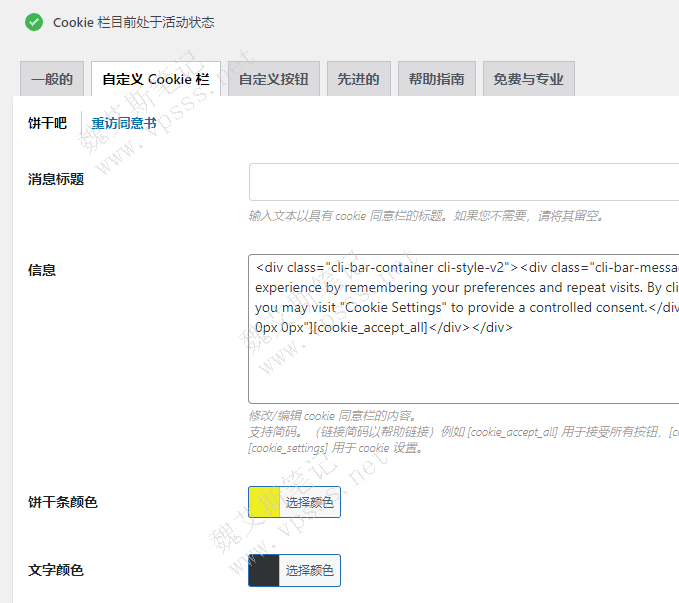Switch to the 免费与专业 tab

528,80
